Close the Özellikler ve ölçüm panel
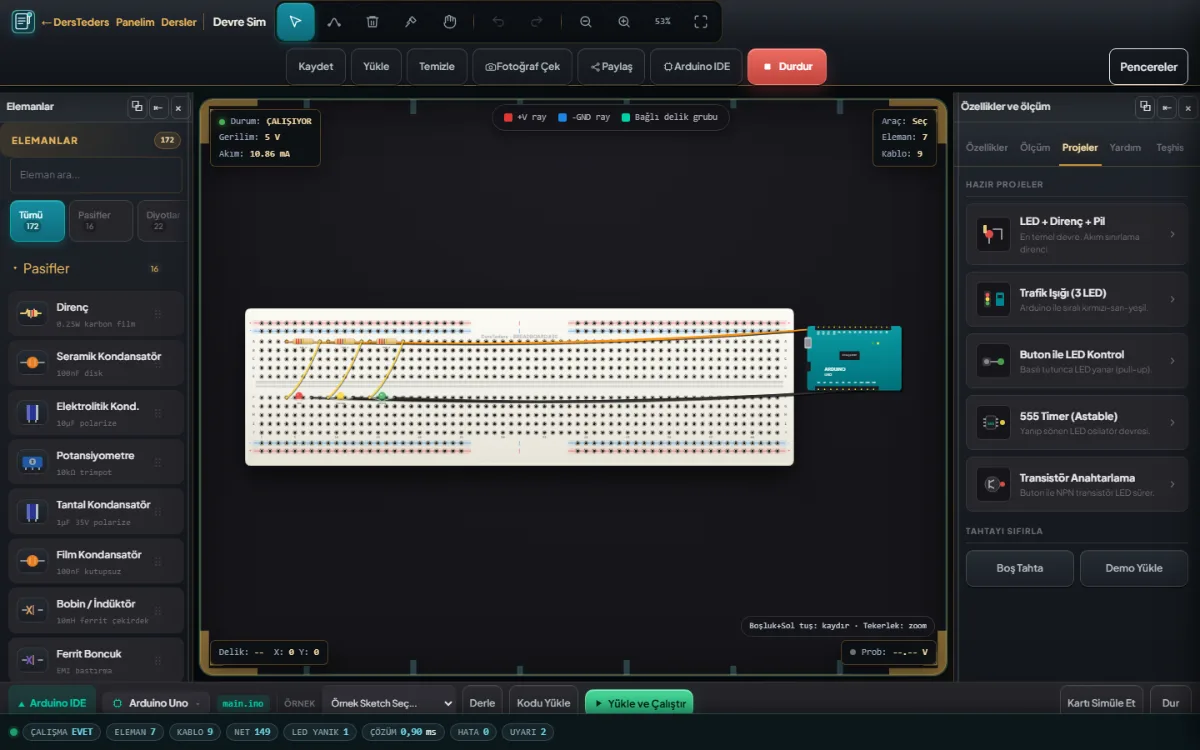 (1188, 107)
